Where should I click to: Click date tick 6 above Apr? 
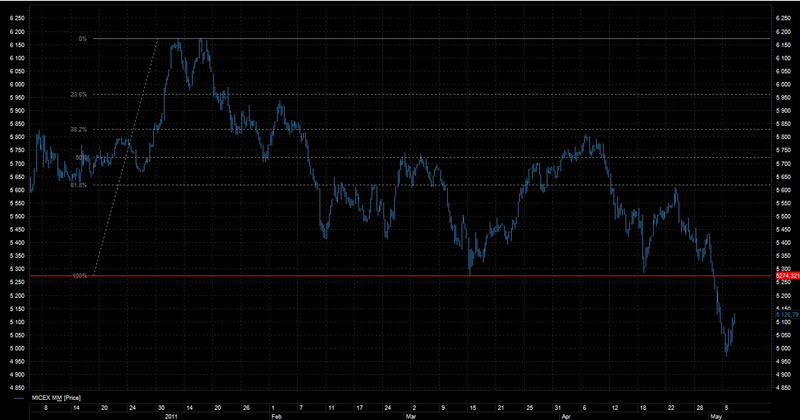[584, 408]
